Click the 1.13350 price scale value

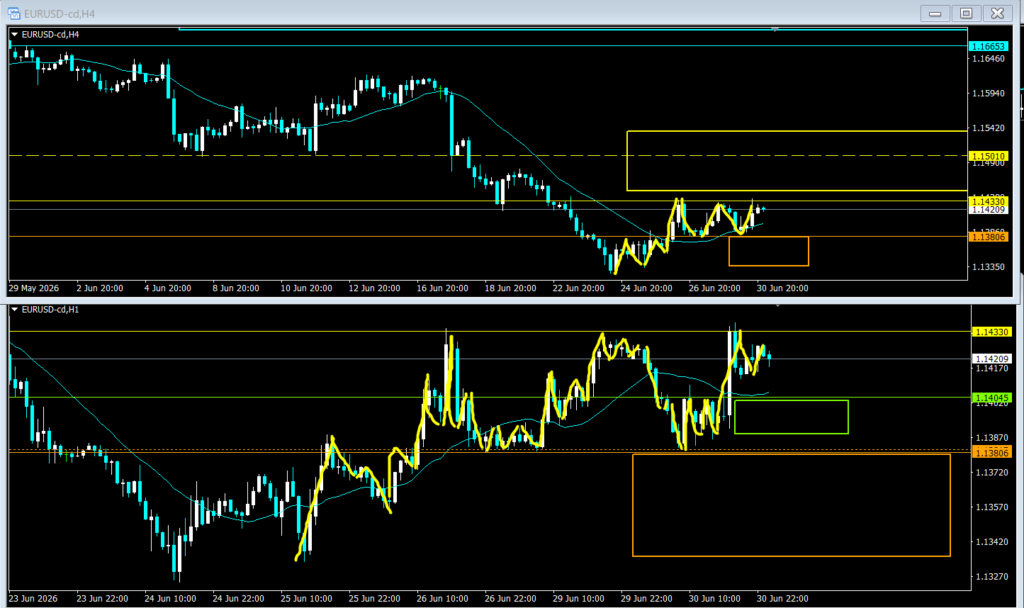(989, 267)
